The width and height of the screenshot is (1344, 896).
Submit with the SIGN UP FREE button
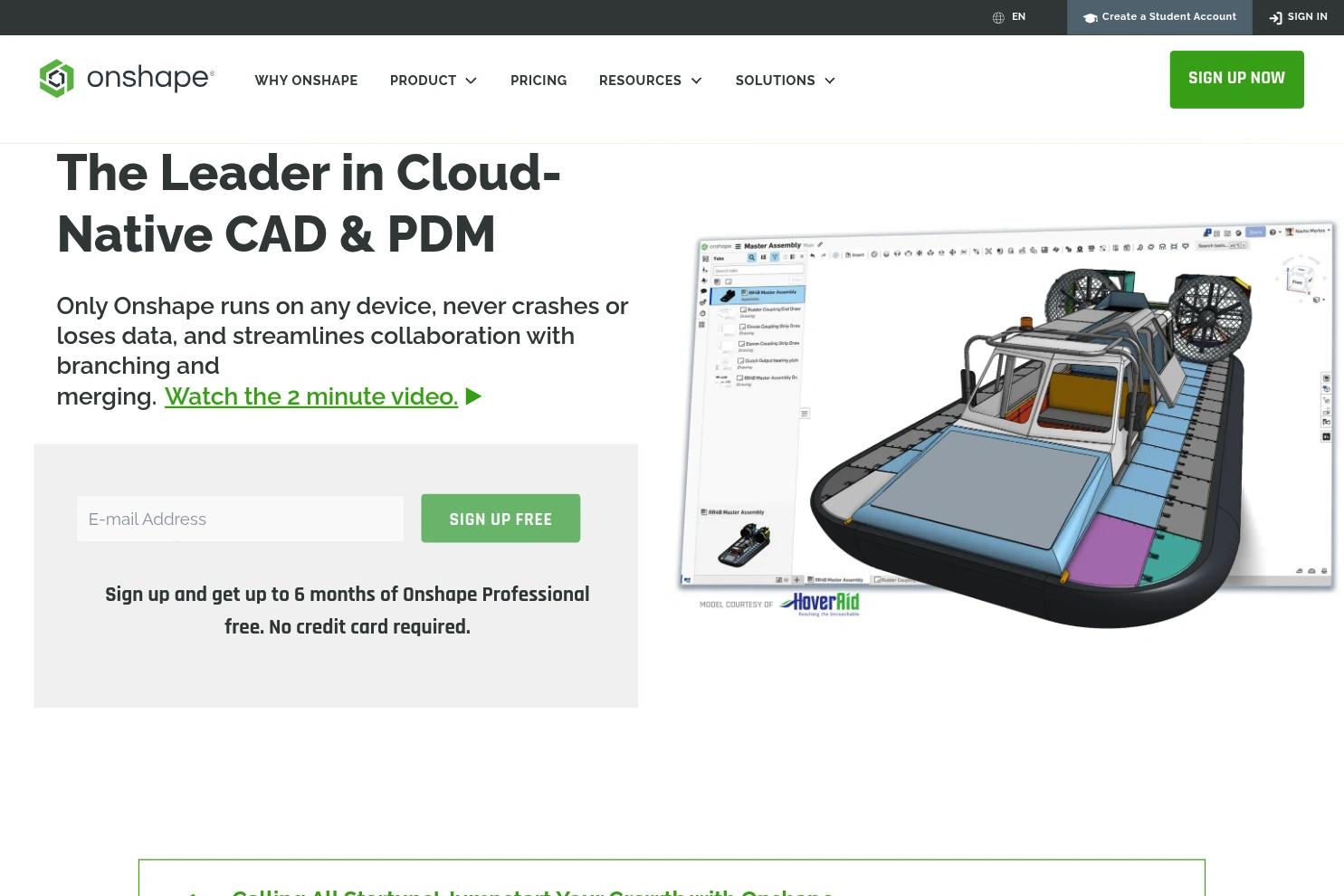pyautogui.click(x=500, y=519)
